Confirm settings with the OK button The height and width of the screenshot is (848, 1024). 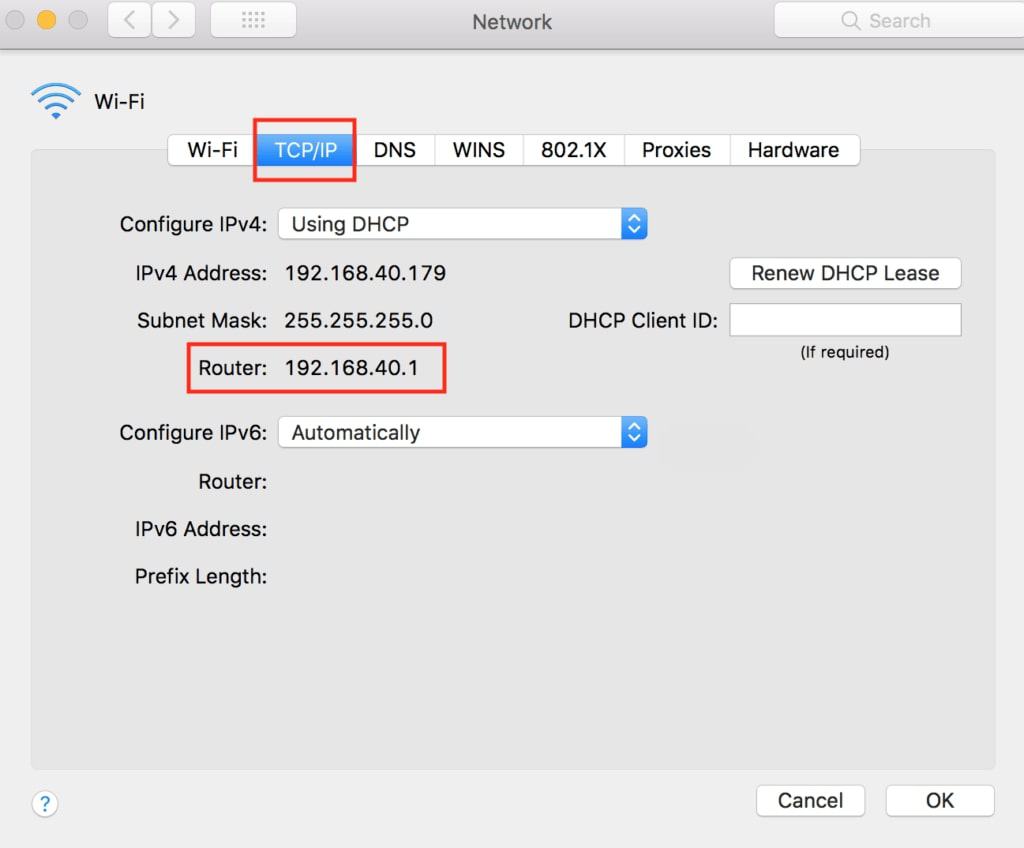[940, 801]
